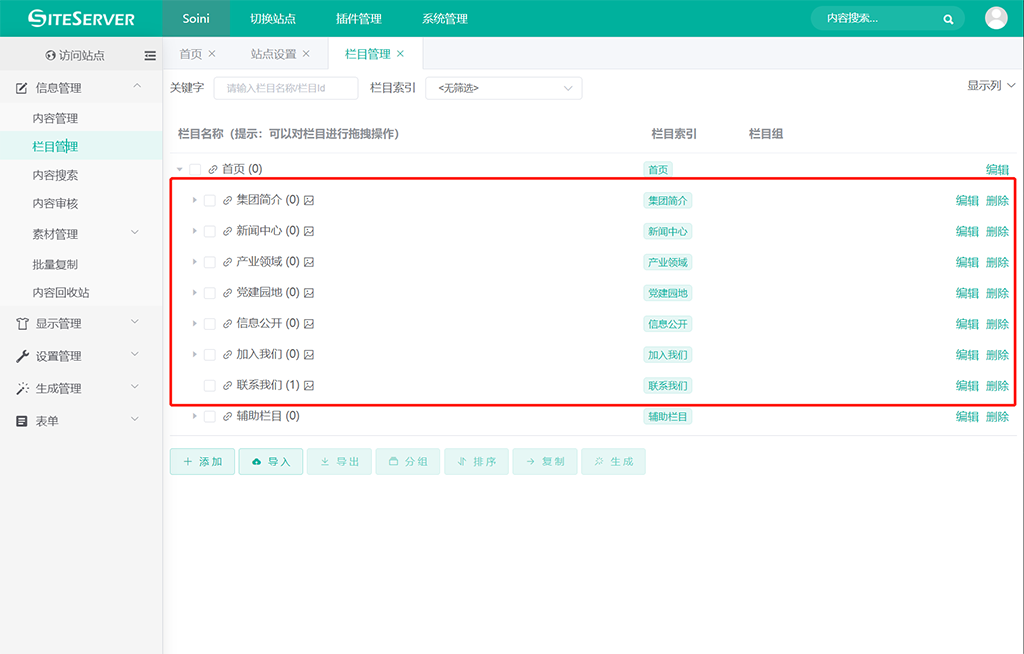
Task: Close the 站点设置 tab
Action: 306,54
